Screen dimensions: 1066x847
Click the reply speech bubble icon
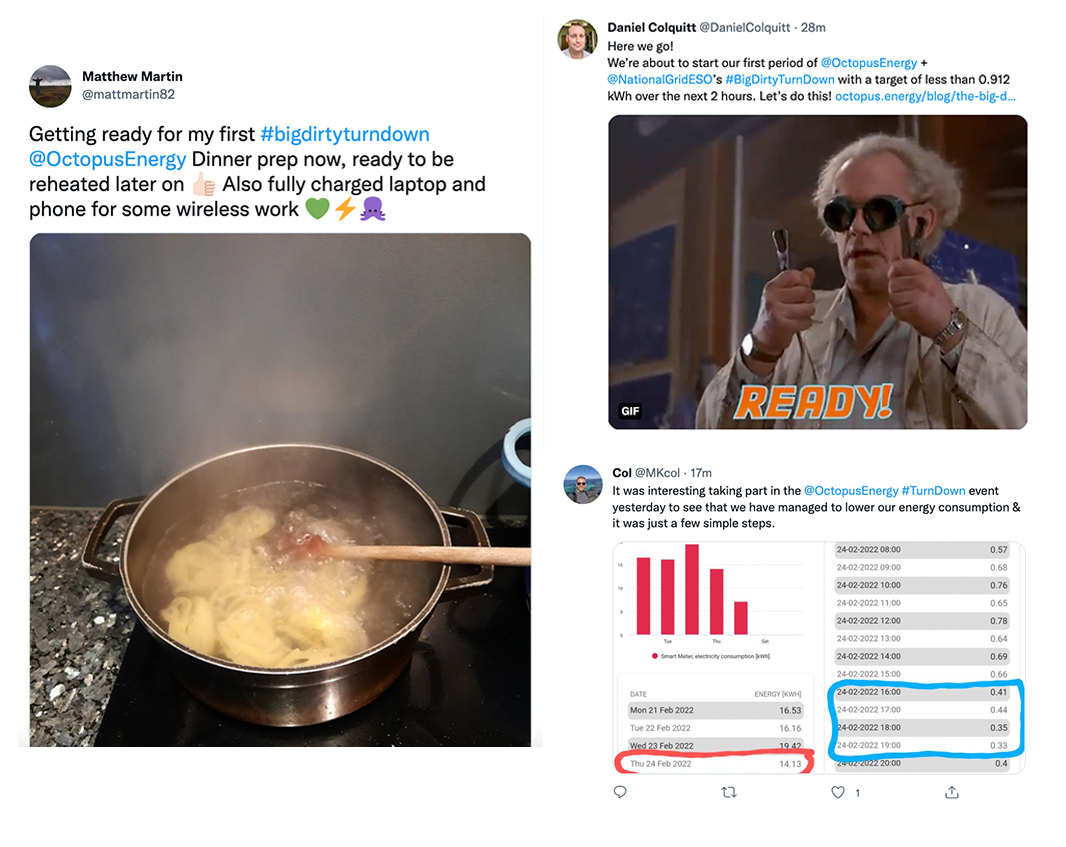(x=620, y=792)
